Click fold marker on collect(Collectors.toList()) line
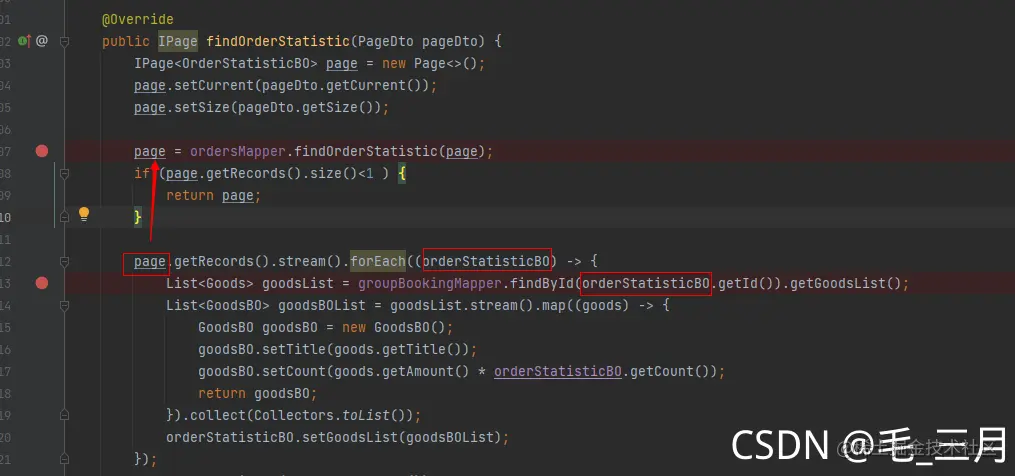This screenshot has height=476, width=1015. [64, 415]
